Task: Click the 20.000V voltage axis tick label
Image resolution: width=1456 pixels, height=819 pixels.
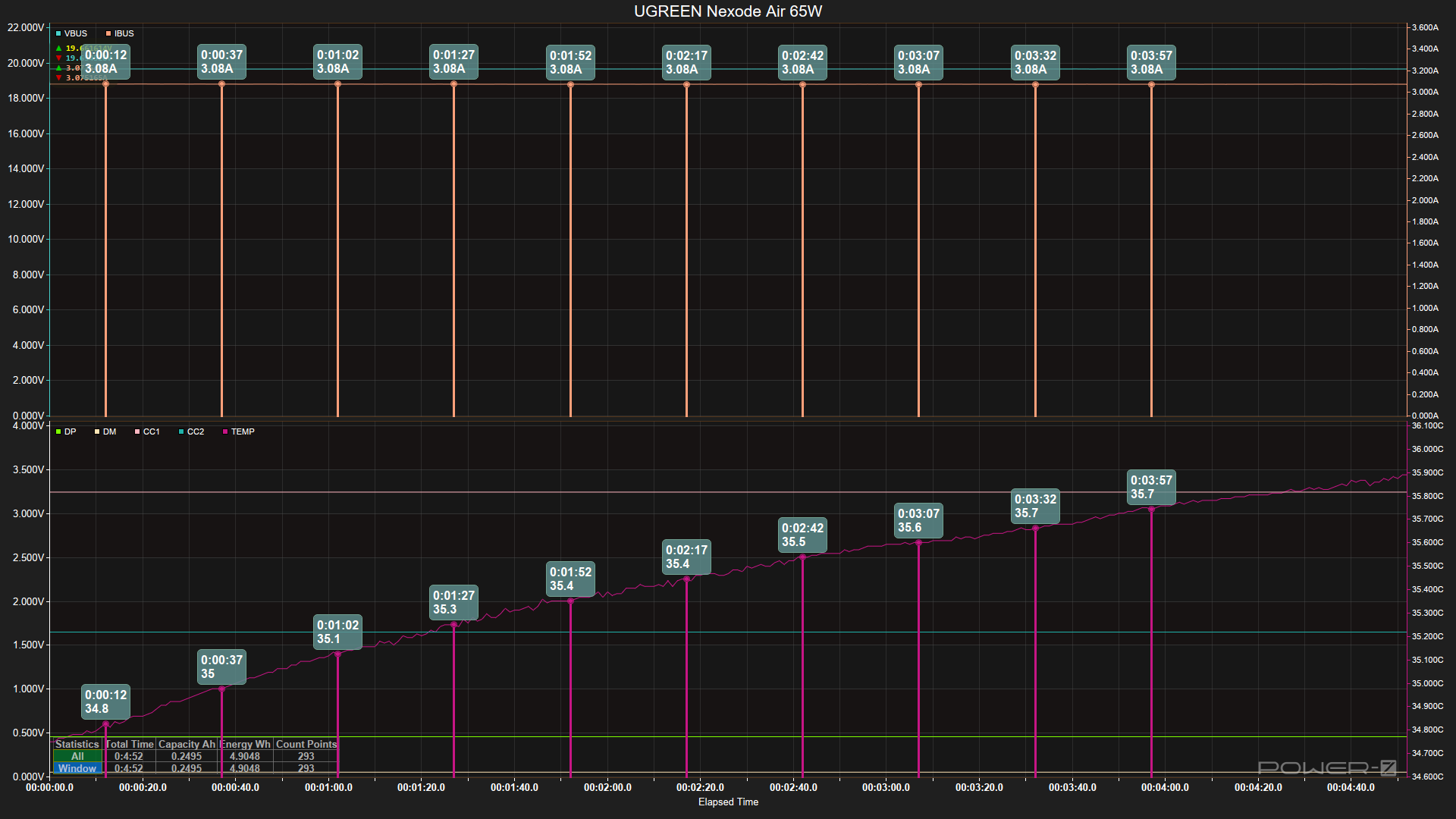Action: [26, 63]
